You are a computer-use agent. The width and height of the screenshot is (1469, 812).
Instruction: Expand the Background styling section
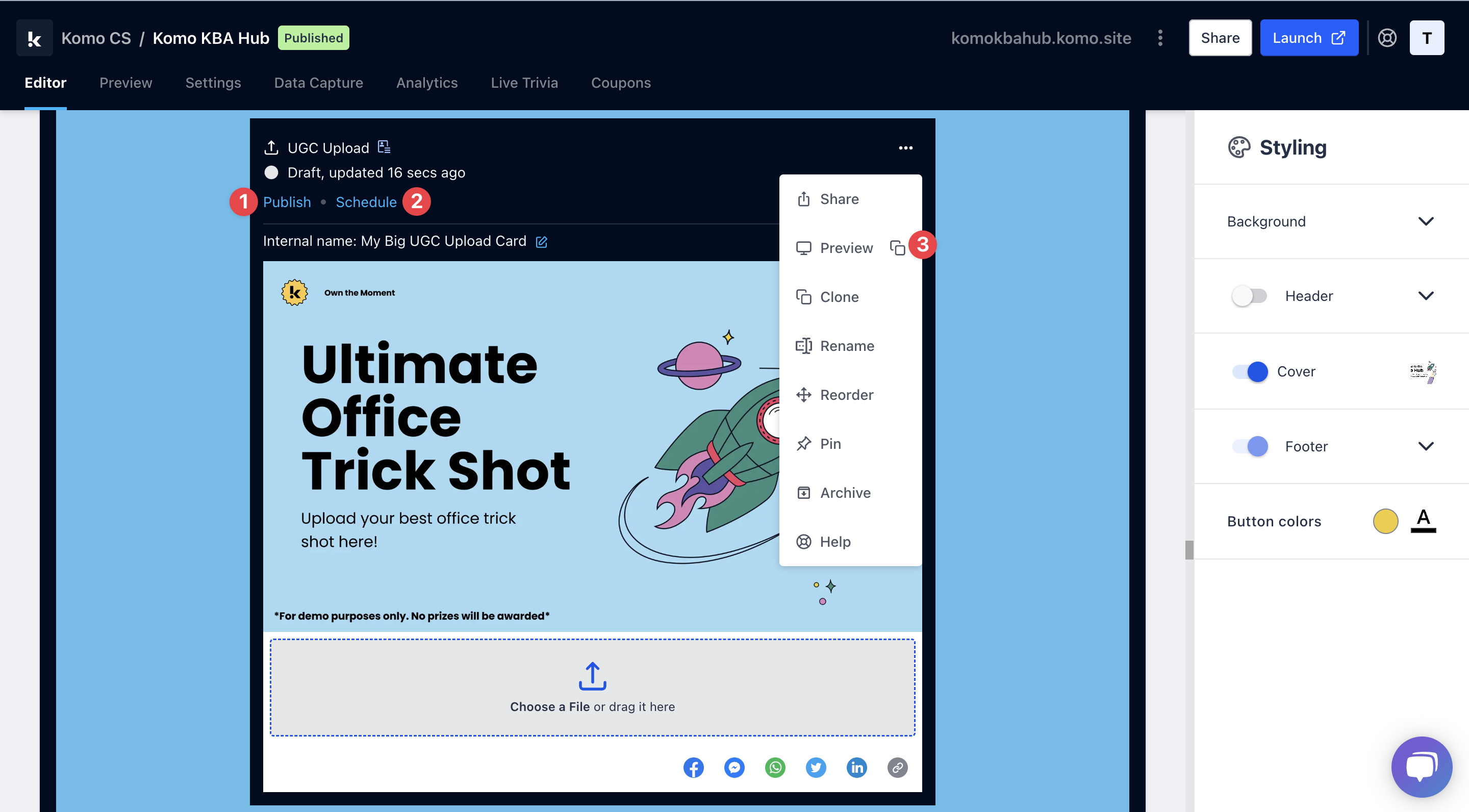[1426, 221]
